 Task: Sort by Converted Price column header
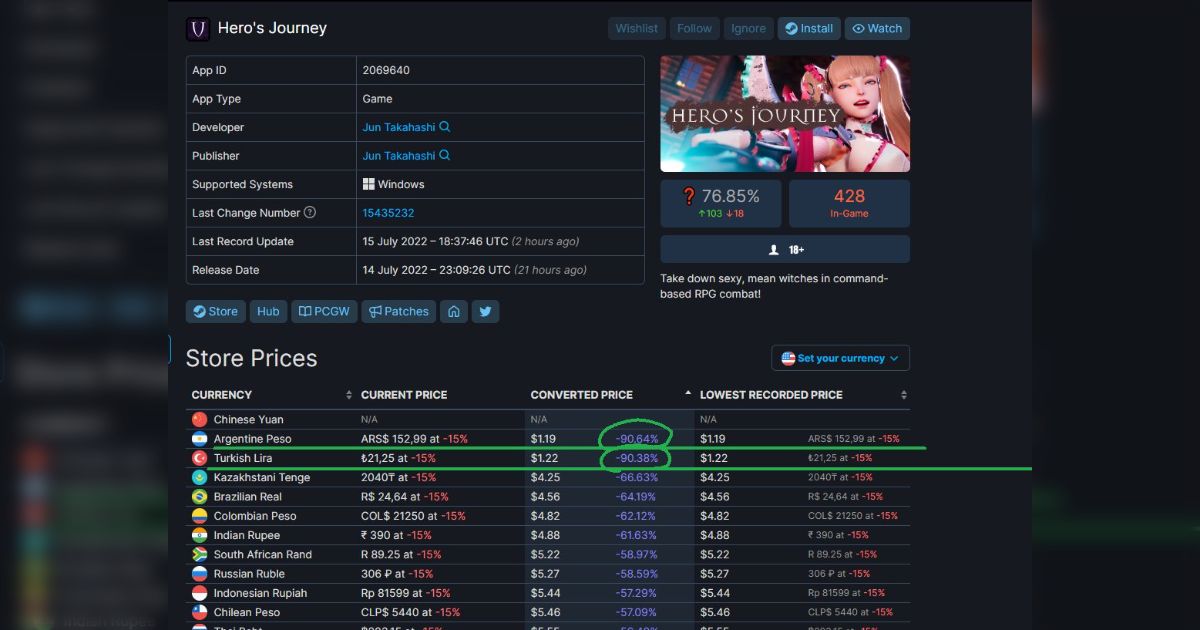click(x=610, y=395)
